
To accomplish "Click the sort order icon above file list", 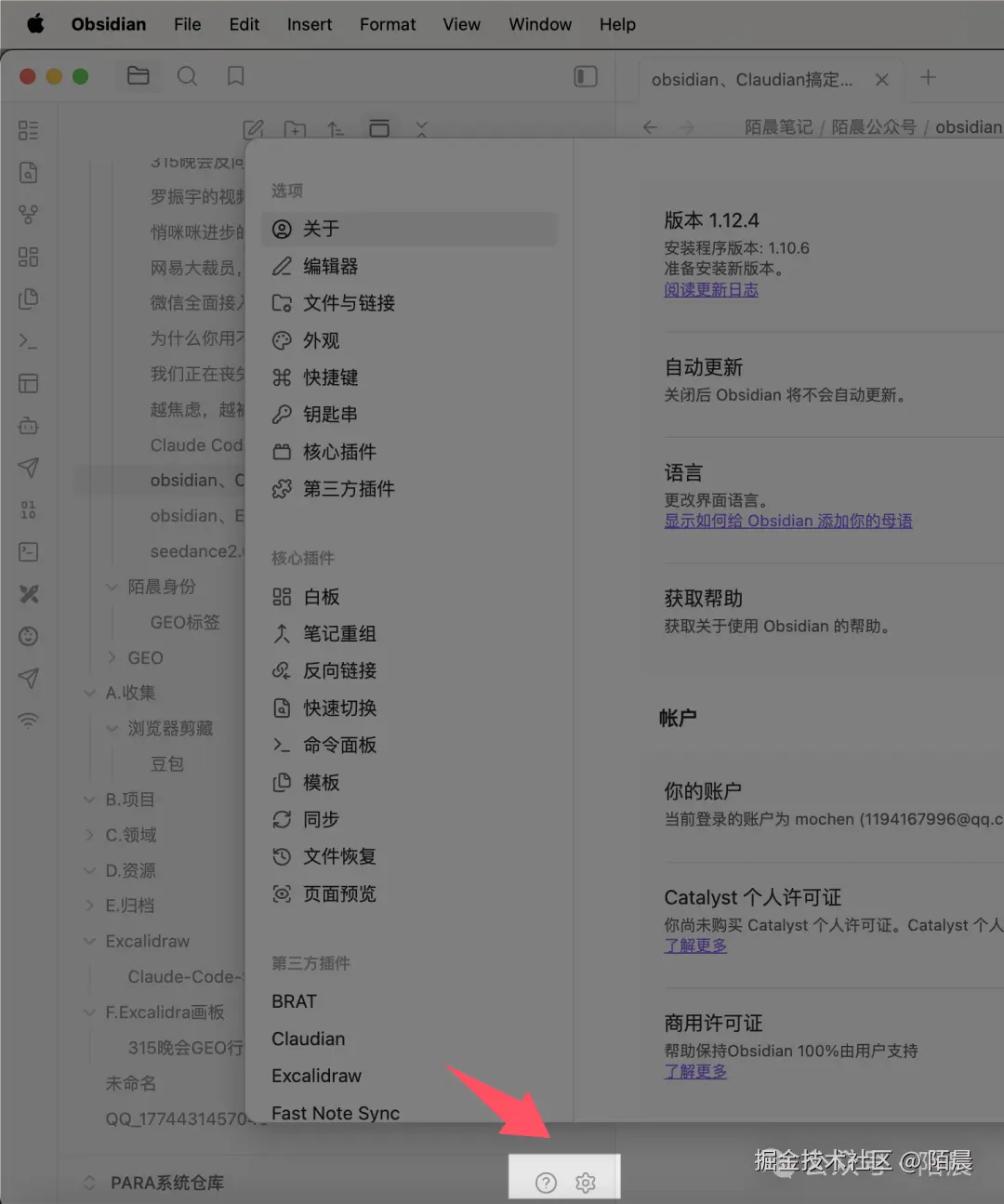I will point(336,129).
